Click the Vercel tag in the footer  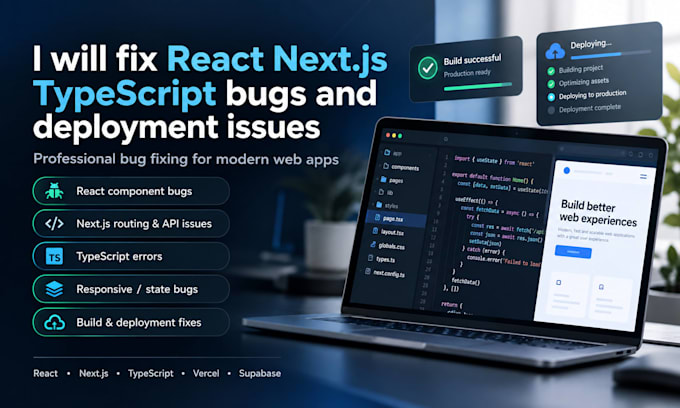pos(206,373)
